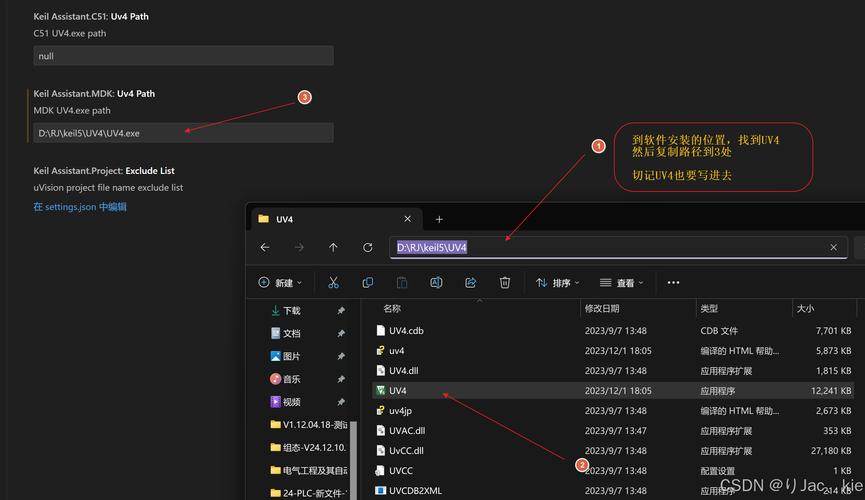Click the Rename icon in toolbar
865x500 pixels.
tap(436, 283)
